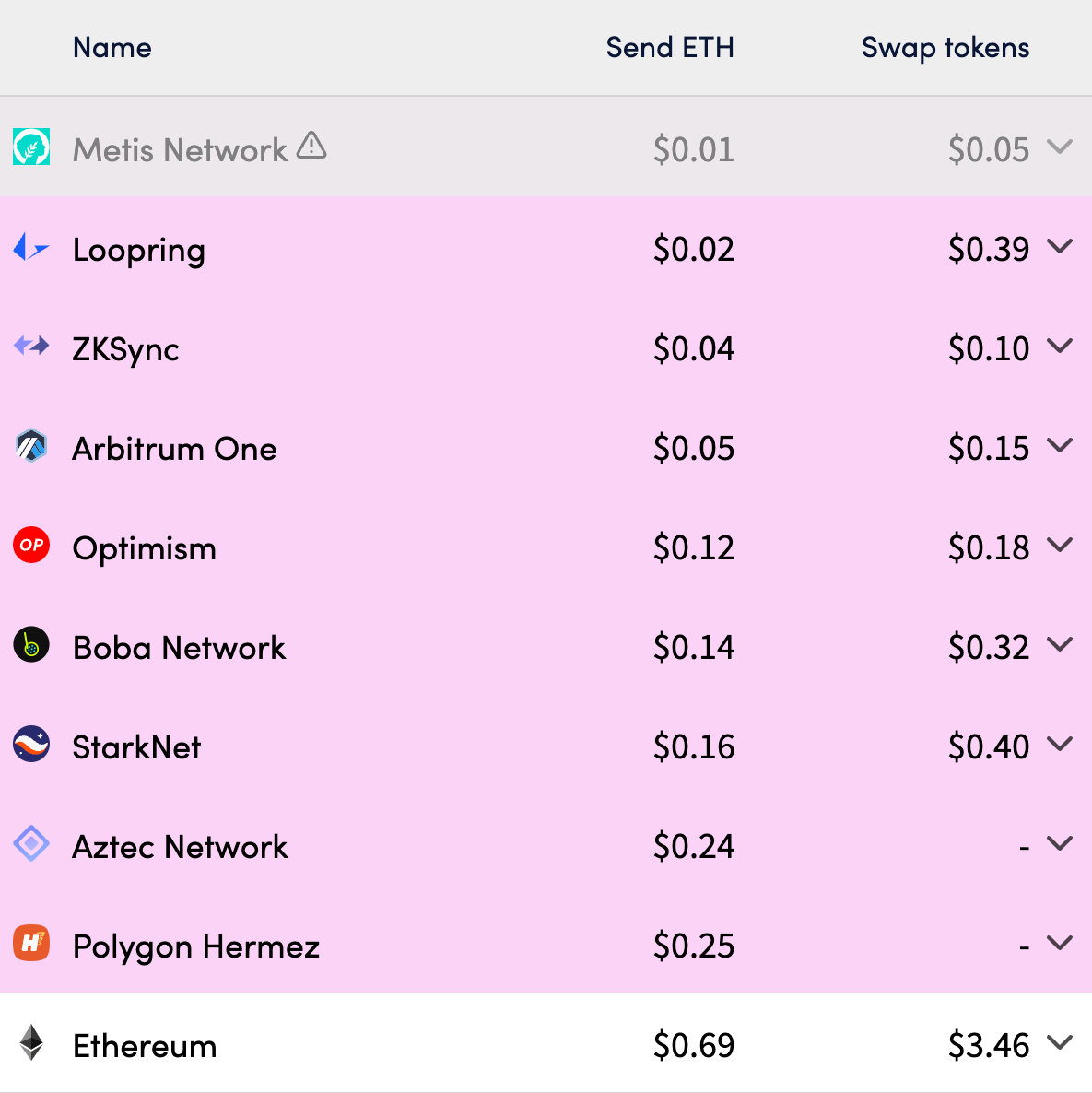Click the Metis Network logo icon
Viewport: 1092px width, 1093px height.
(31, 147)
